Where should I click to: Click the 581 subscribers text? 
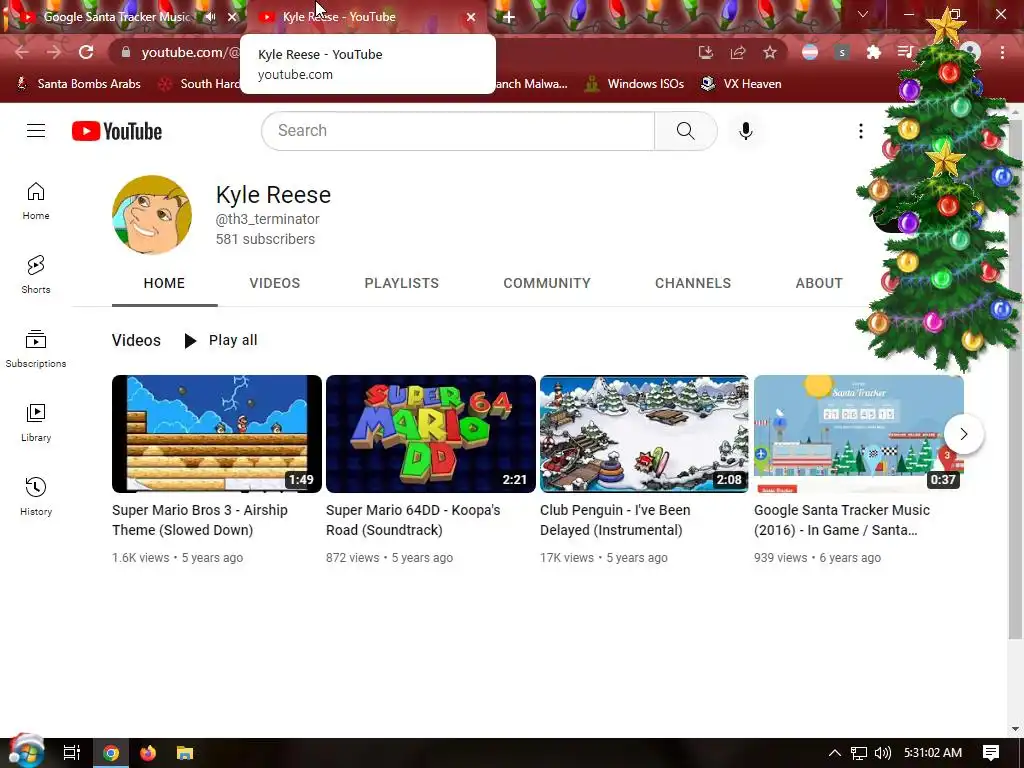pyautogui.click(x=265, y=239)
